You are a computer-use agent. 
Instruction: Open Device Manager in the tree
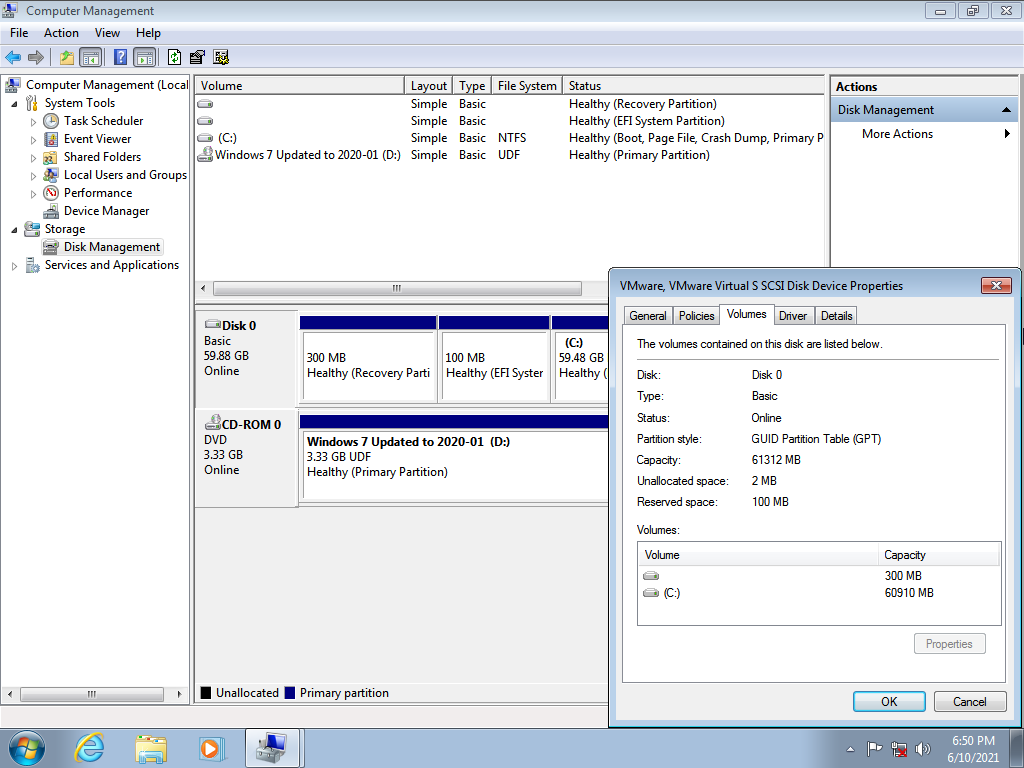coord(106,211)
